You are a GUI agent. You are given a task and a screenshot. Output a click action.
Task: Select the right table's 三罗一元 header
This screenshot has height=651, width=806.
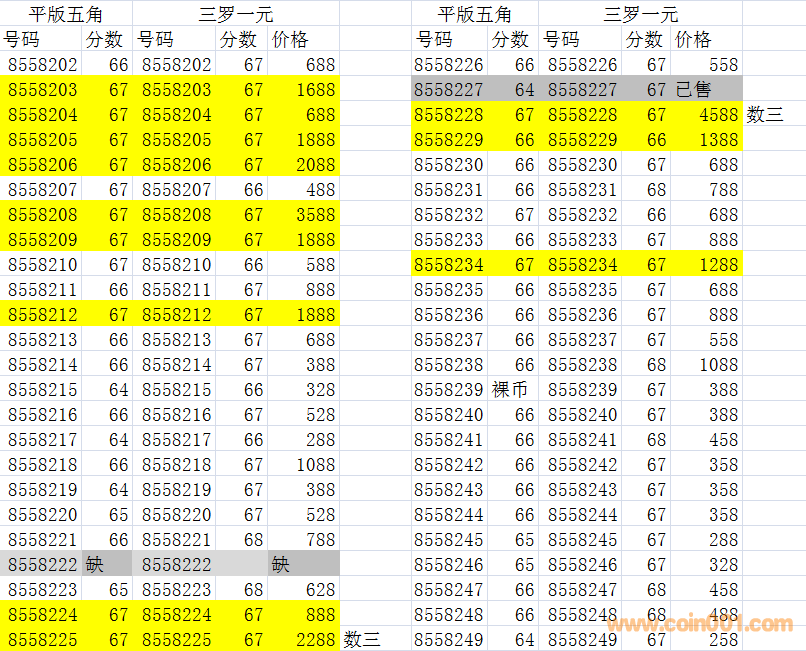640,14
